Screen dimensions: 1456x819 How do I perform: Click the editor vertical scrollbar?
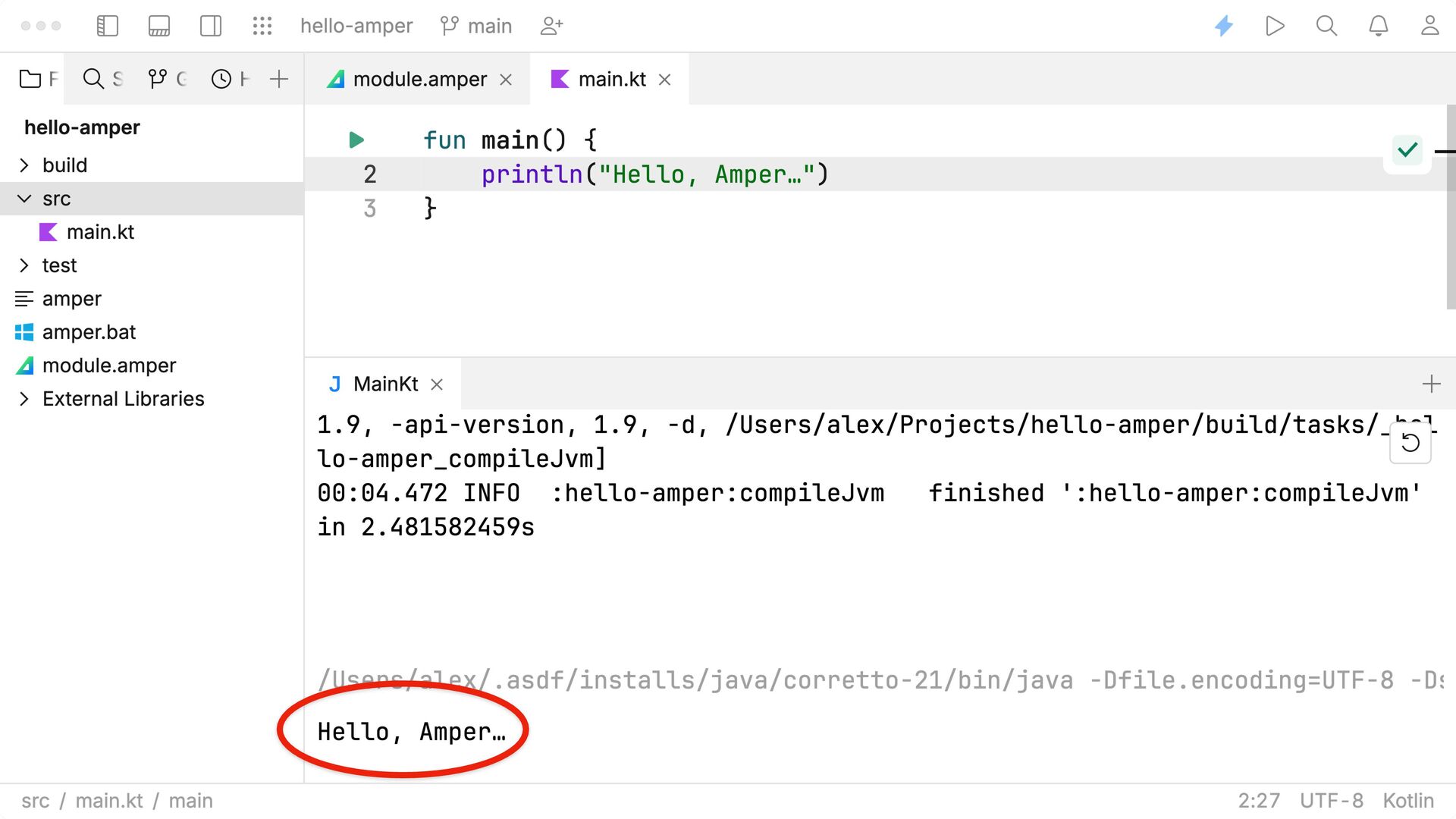point(1451,207)
